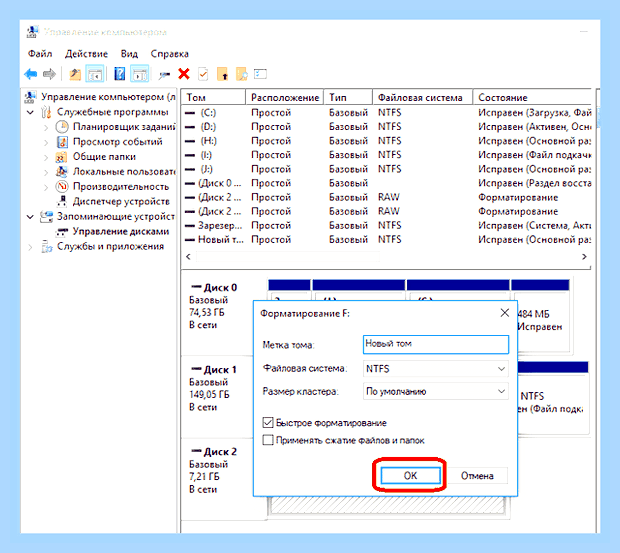This screenshot has width=620, height=553.
Task: Click the folder icon with up arrow
Action: [223, 74]
